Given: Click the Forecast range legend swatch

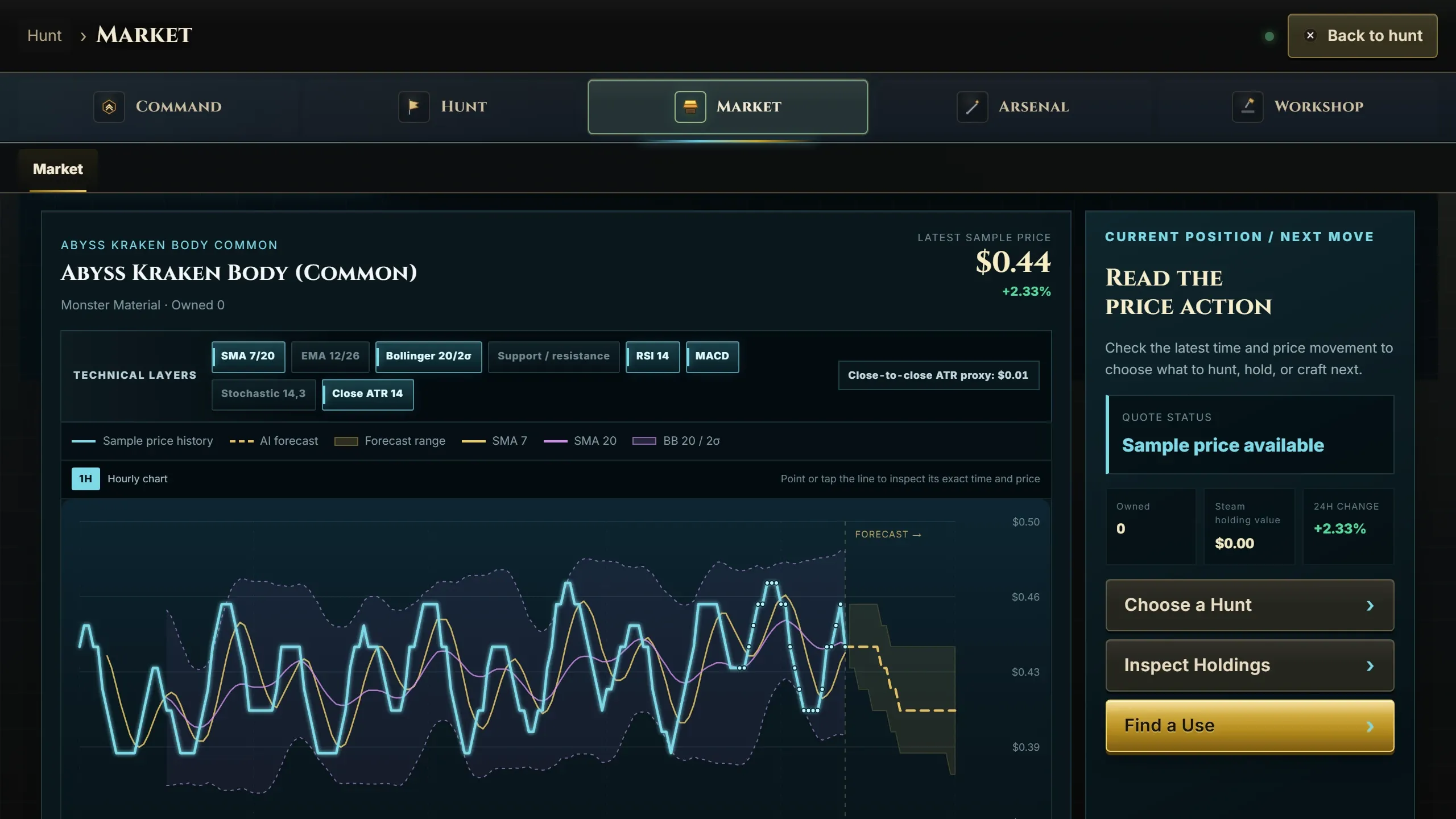Looking at the screenshot, I should [x=346, y=441].
